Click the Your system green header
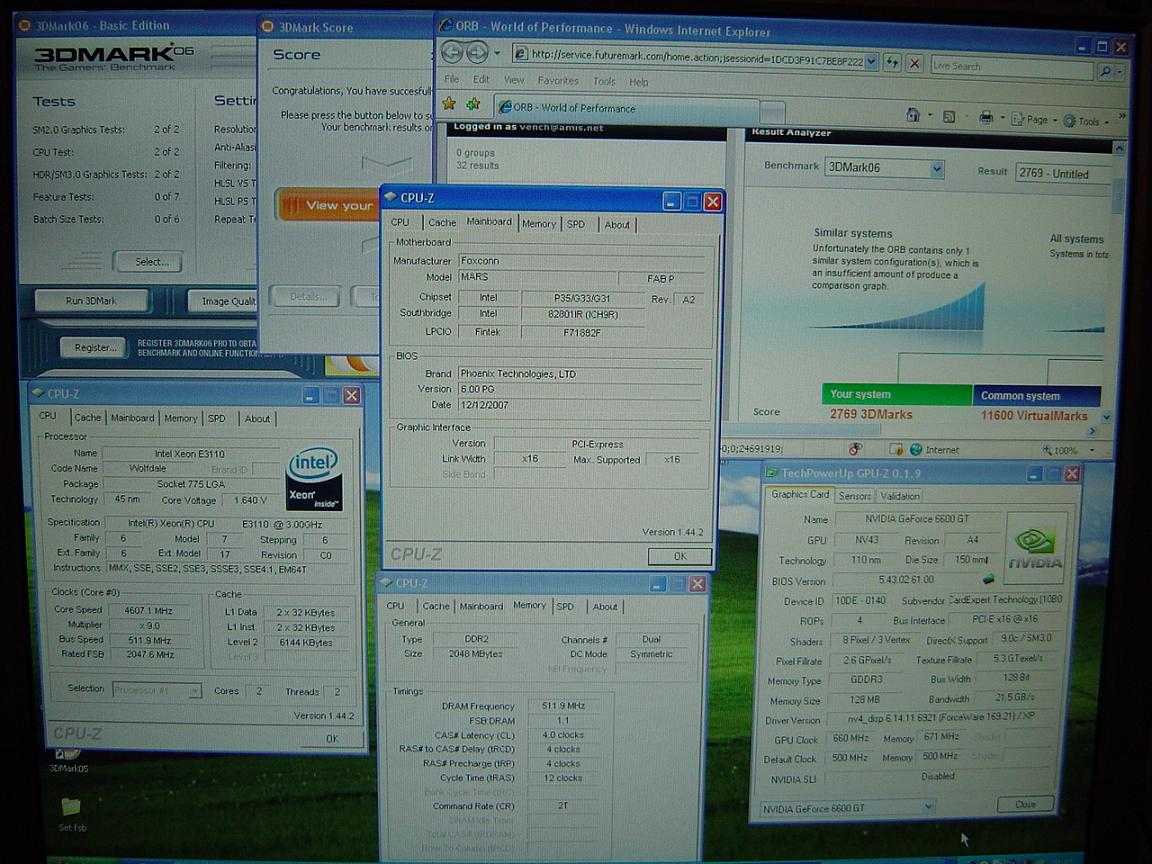The height and width of the screenshot is (864, 1152). point(896,395)
